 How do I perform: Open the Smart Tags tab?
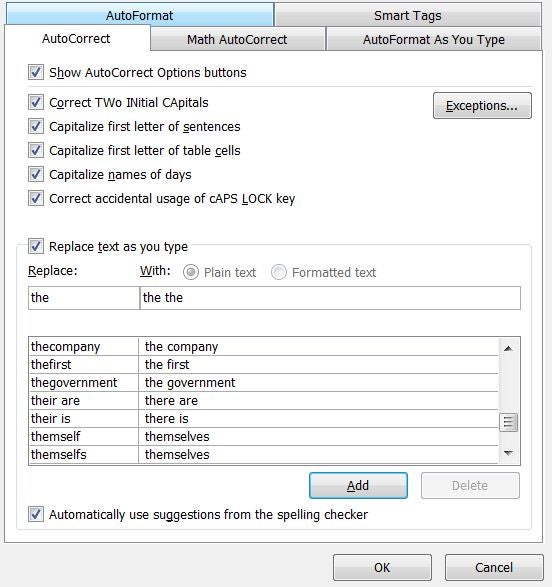408,15
